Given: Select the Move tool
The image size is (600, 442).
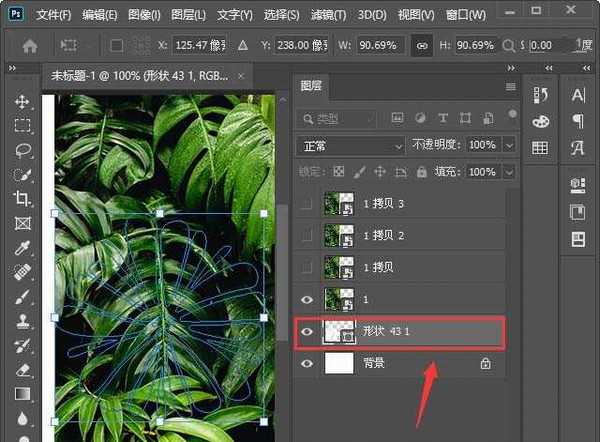Looking at the screenshot, I should point(22,102).
